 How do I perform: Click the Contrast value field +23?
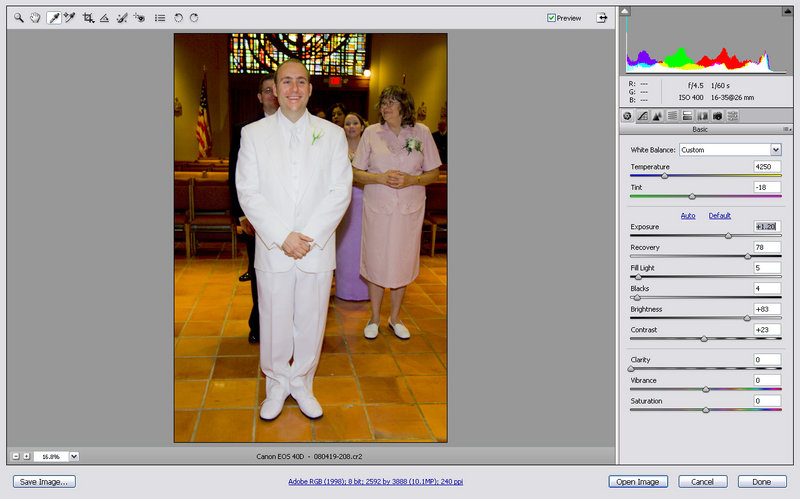pos(767,330)
